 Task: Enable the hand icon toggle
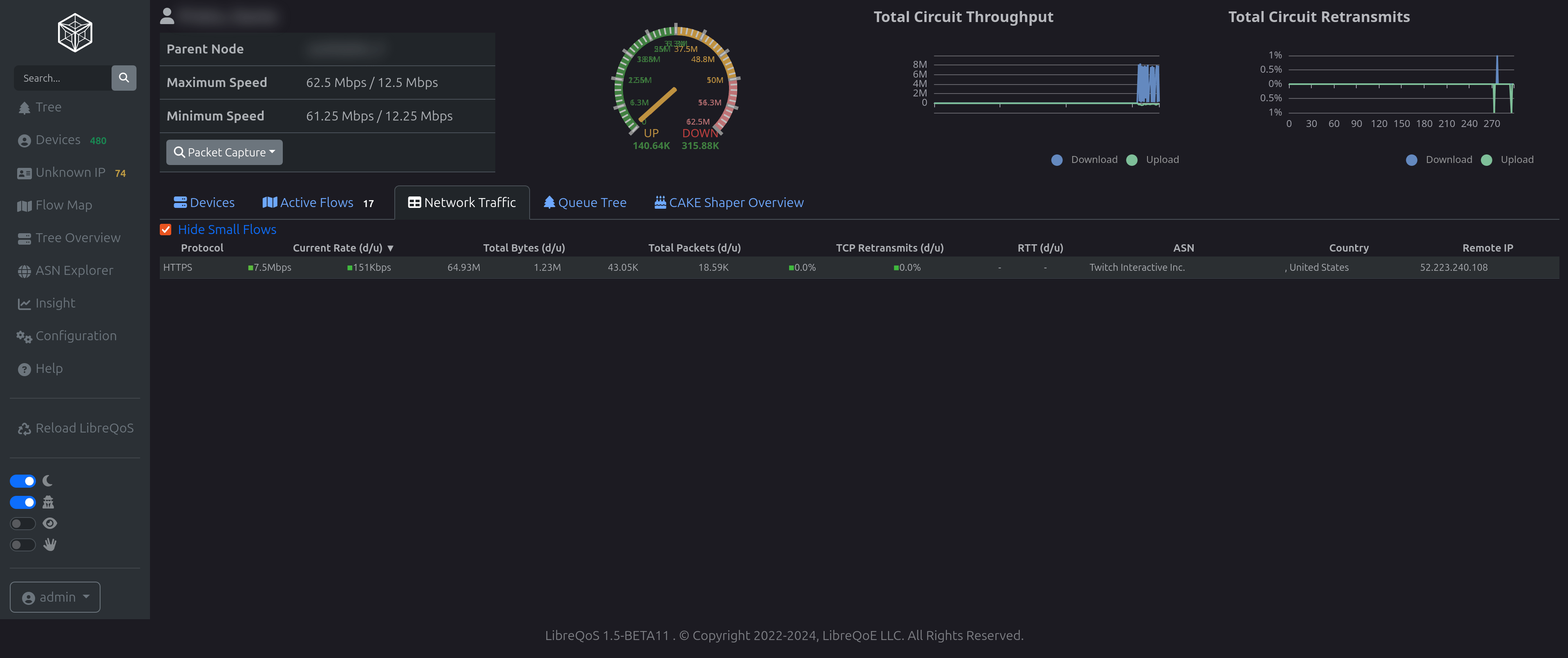point(22,545)
